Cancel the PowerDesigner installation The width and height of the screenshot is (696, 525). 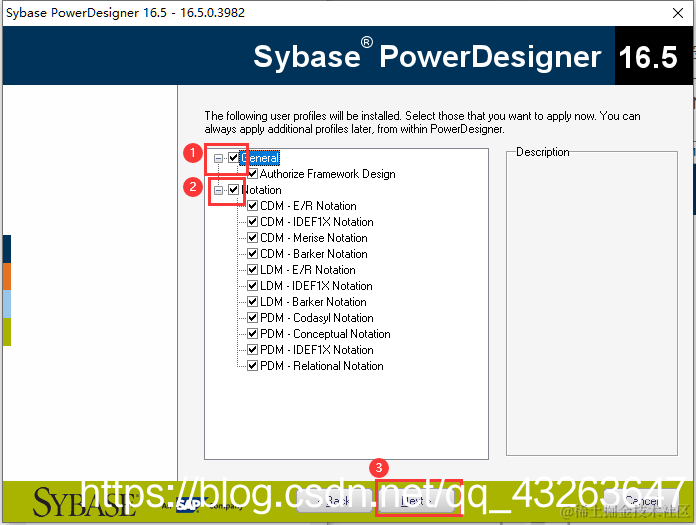click(x=641, y=501)
